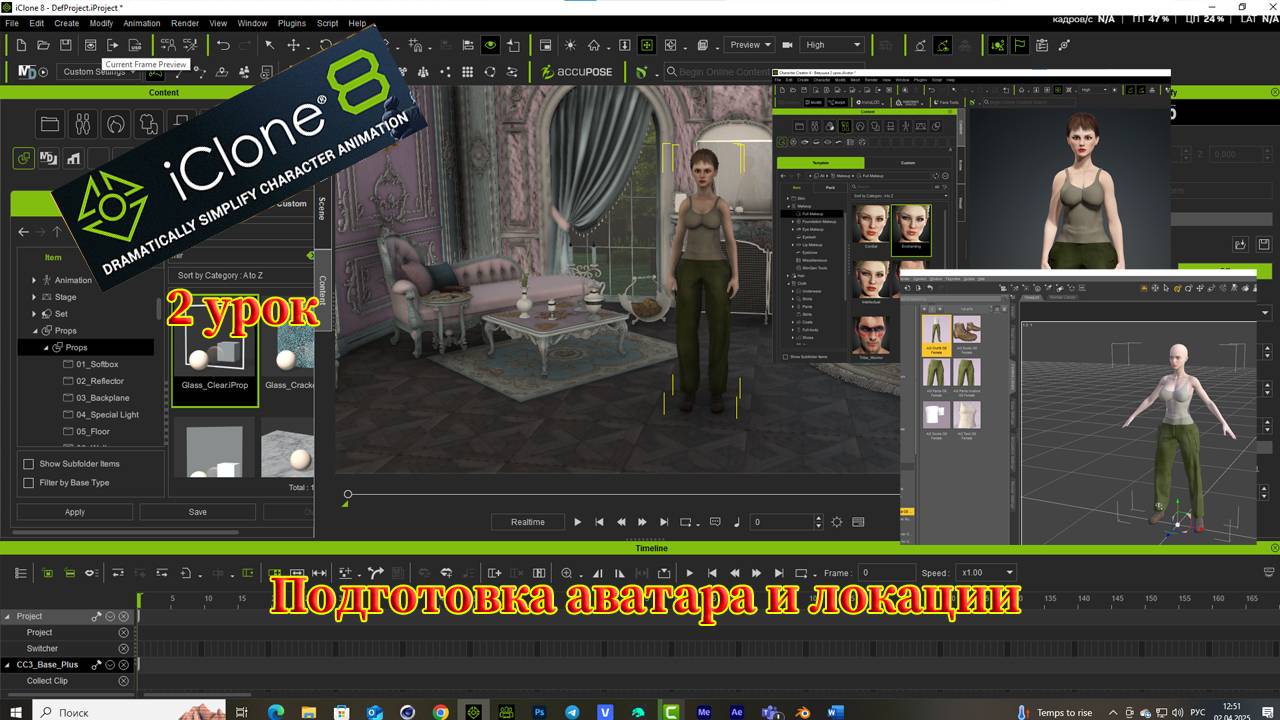This screenshot has height=720, width=1280.
Task: Open the Animation menu
Action: point(141,23)
